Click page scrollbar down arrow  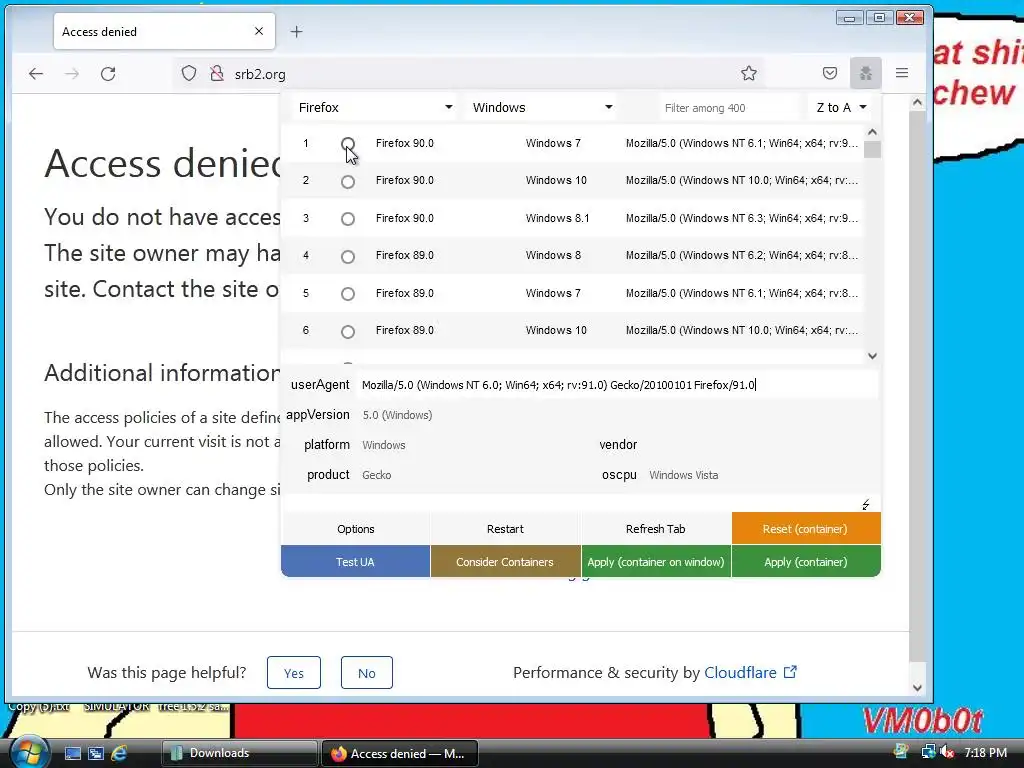(917, 687)
